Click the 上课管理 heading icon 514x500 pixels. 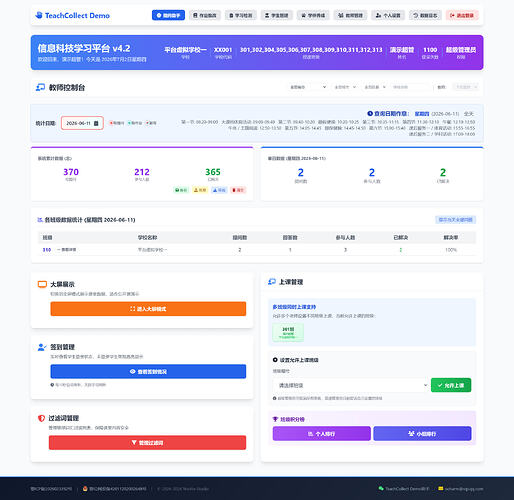pyautogui.click(x=272, y=282)
